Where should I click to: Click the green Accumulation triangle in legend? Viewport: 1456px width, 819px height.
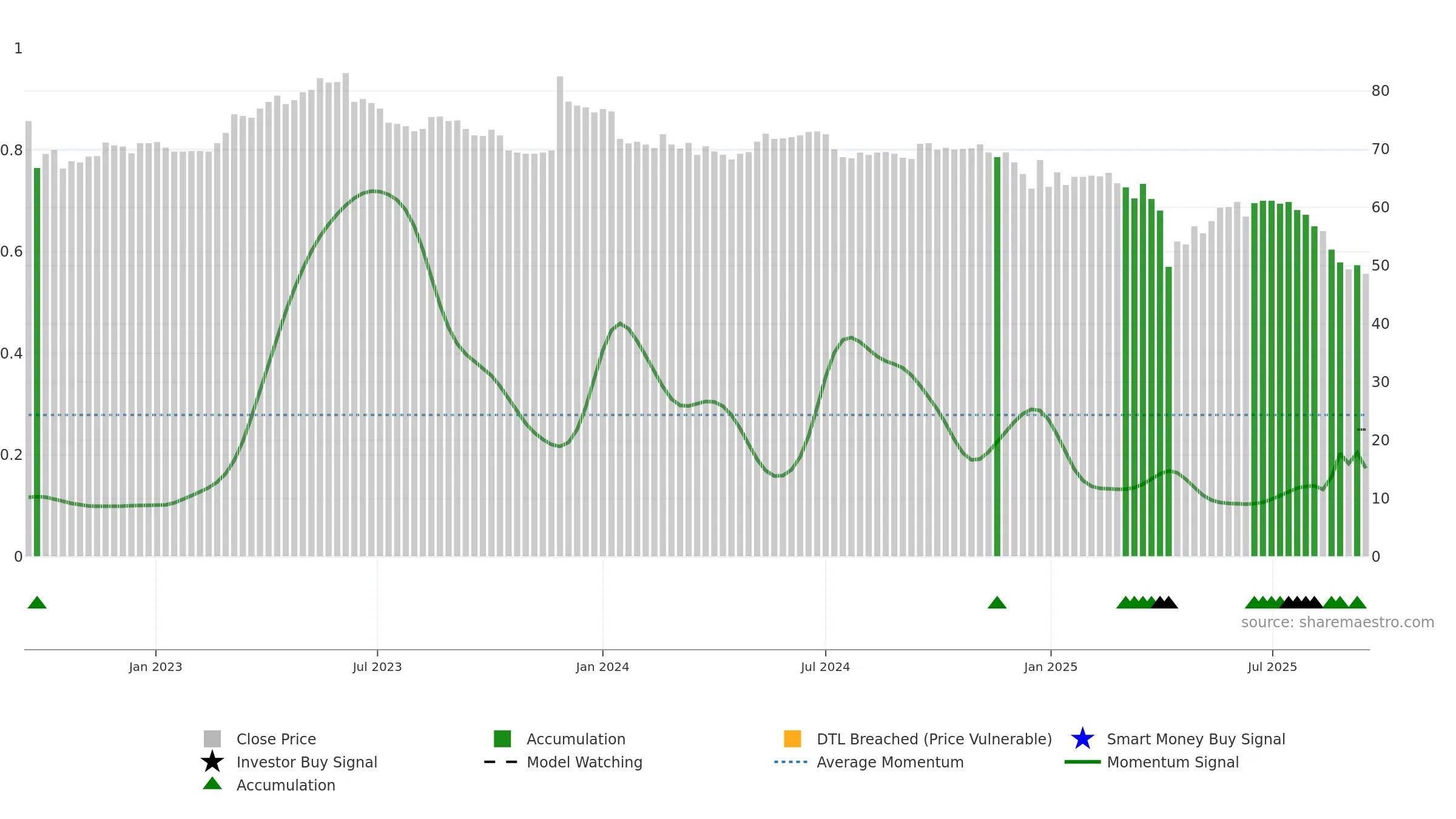[x=212, y=783]
